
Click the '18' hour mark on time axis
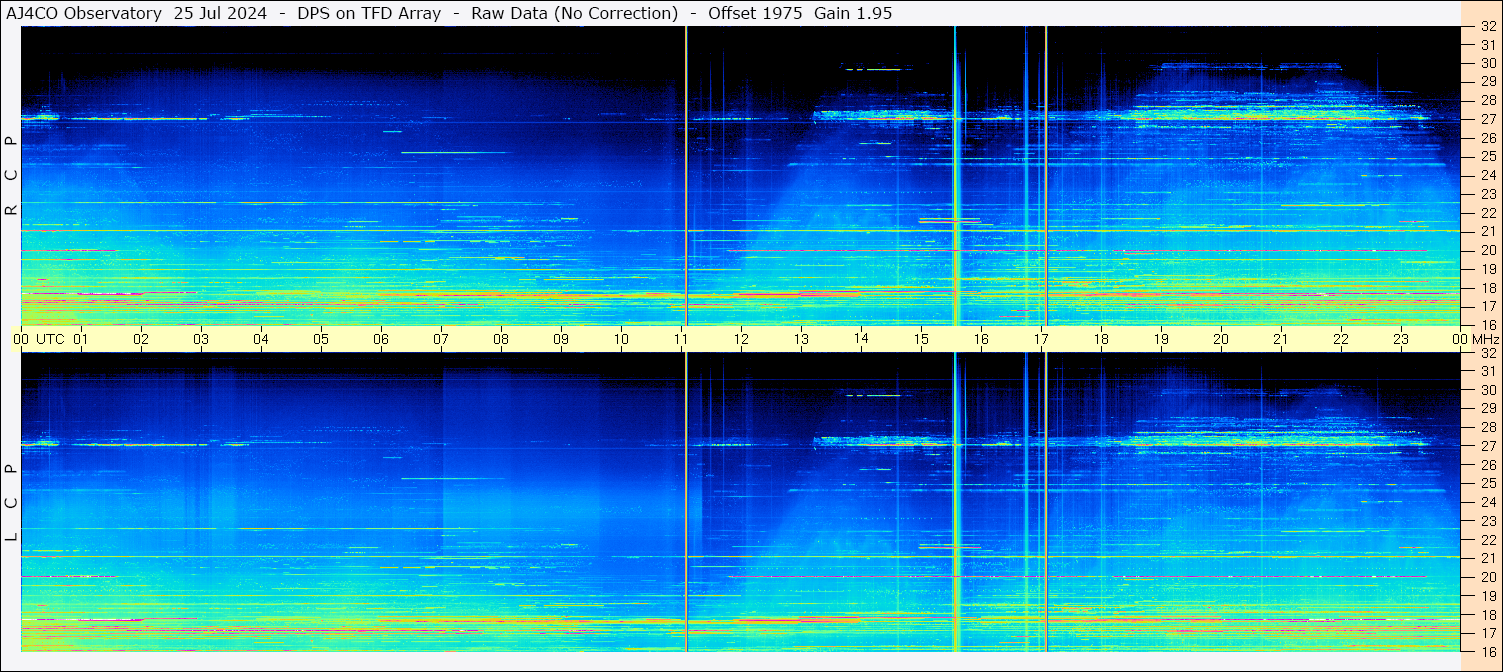point(1101,339)
